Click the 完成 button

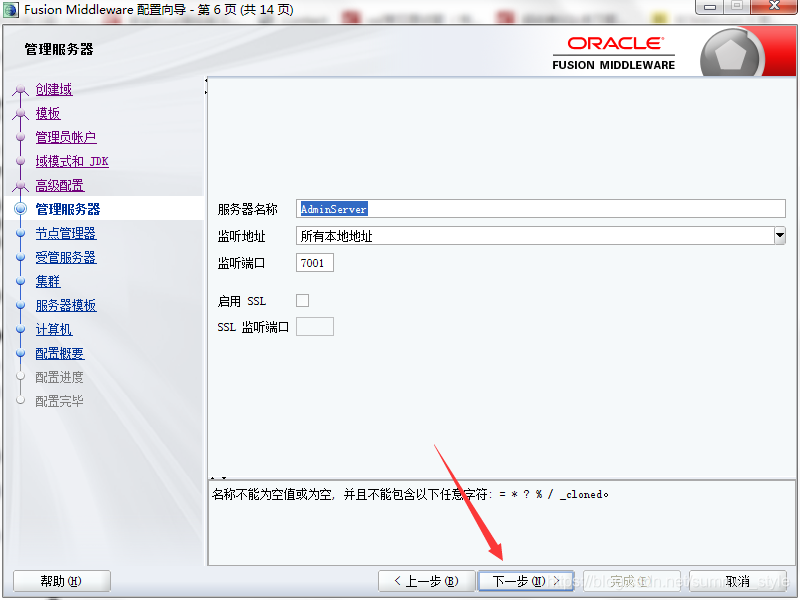point(632,581)
